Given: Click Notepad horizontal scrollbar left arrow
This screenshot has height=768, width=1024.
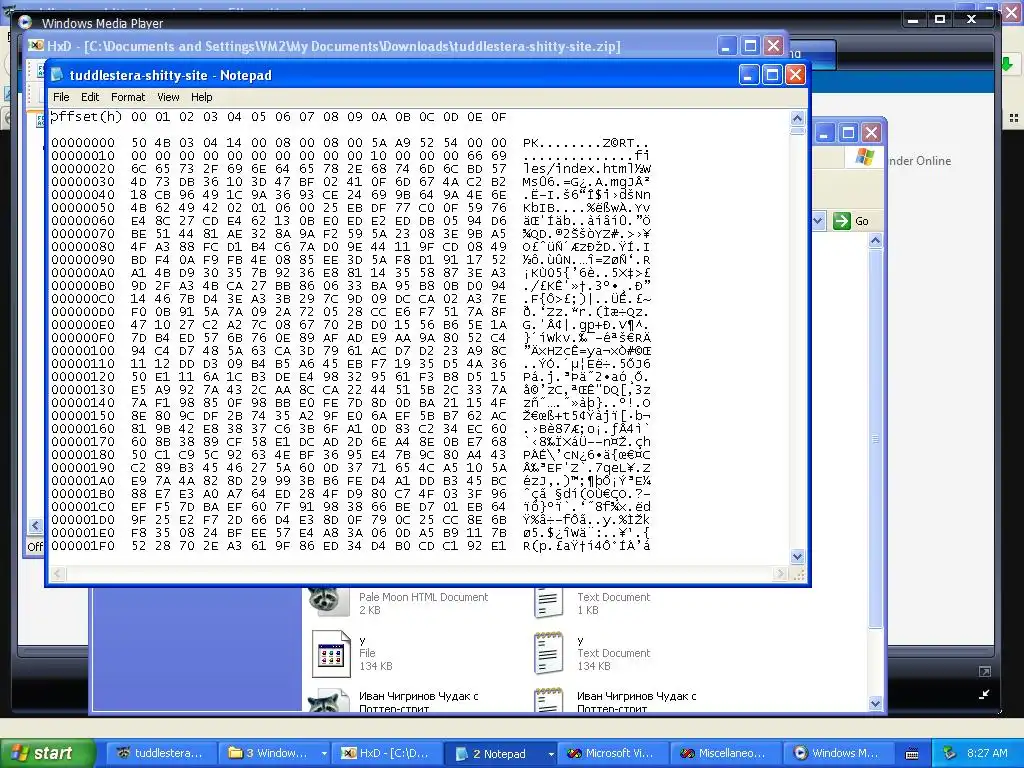Looking at the screenshot, I should click(57, 574).
